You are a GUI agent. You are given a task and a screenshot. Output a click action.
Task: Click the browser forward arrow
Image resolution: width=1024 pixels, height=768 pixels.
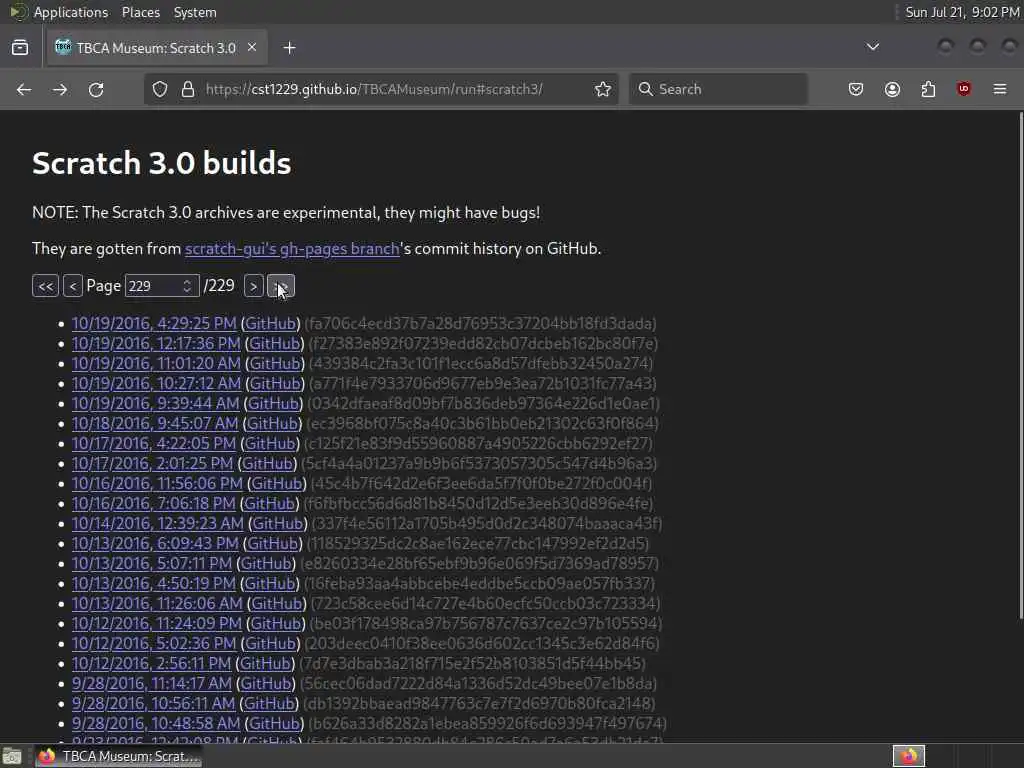click(60, 89)
